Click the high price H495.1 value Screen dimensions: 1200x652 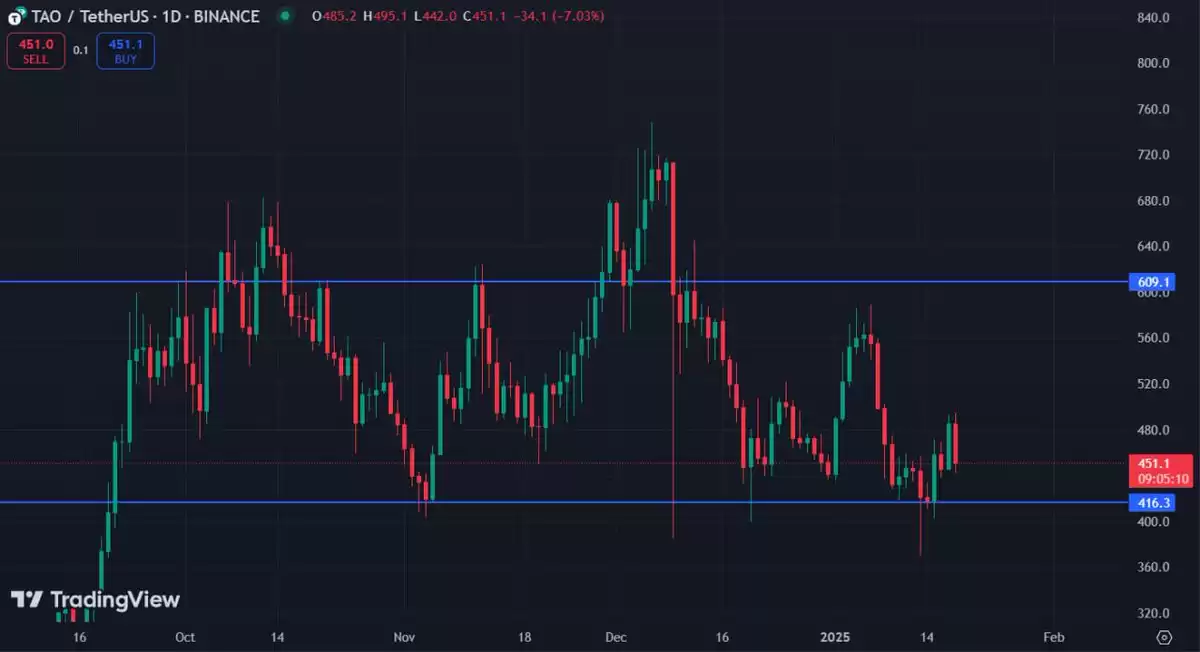pyautogui.click(x=384, y=16)
